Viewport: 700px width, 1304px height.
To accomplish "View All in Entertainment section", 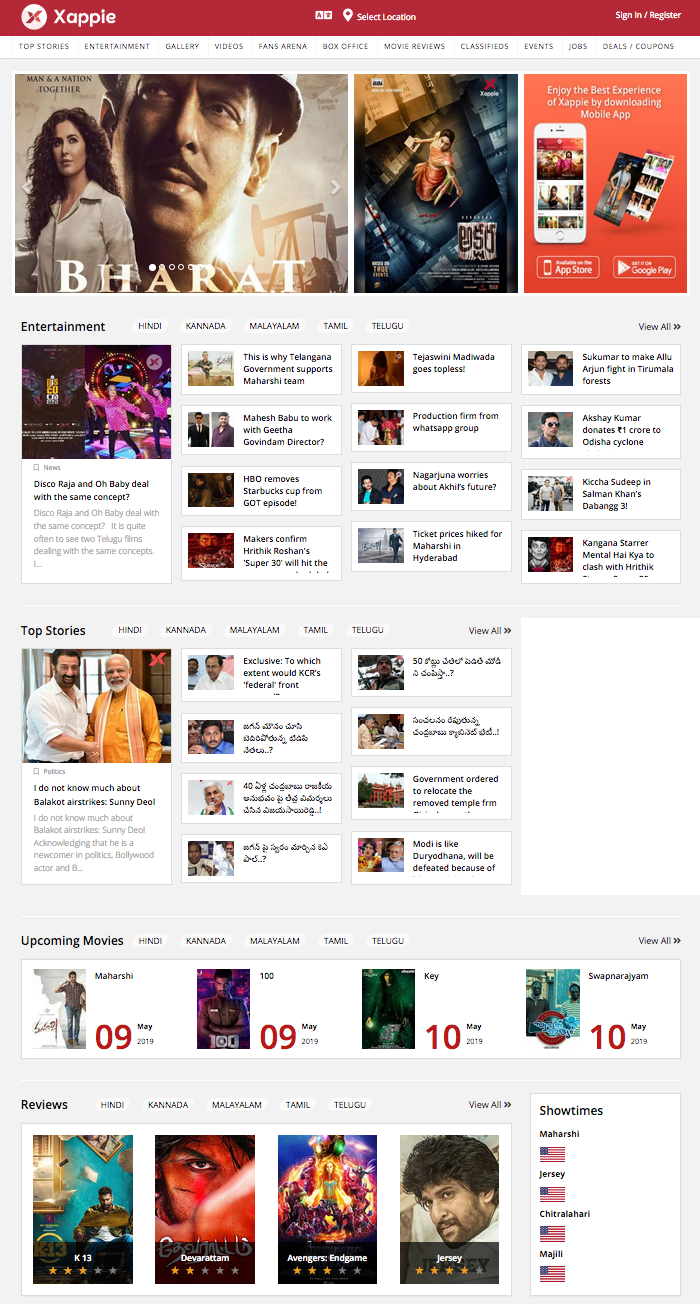I will 660,327.
